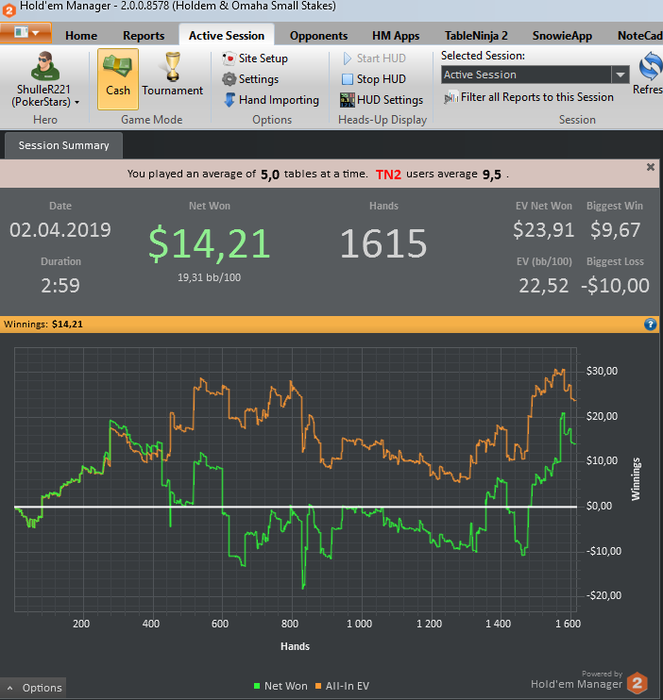Open the SnowieApp ribbon tab
The height and width of the screenshot is (700, 663).
562,36
